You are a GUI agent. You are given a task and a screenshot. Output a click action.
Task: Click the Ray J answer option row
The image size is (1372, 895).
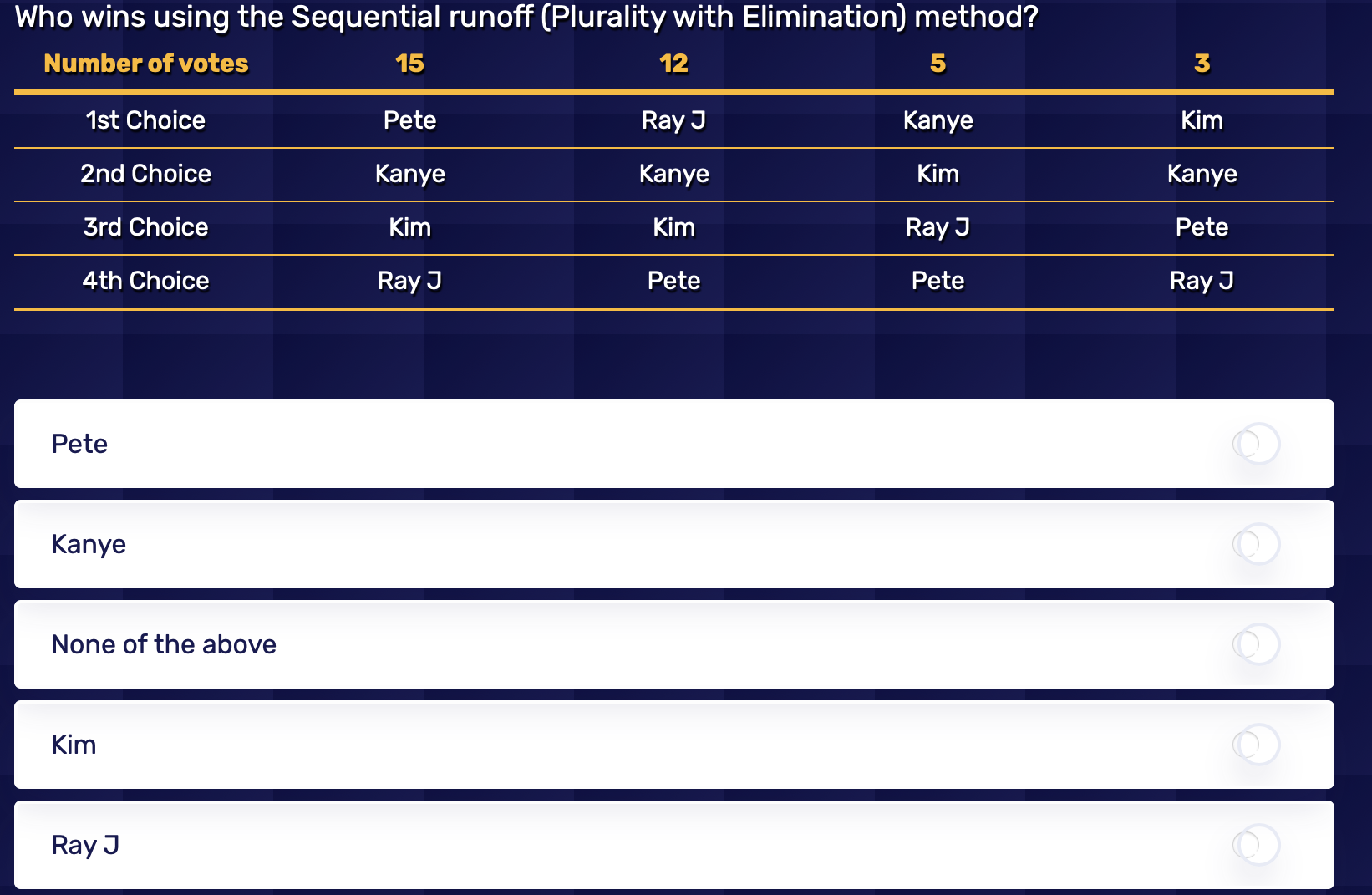point(585,845)
